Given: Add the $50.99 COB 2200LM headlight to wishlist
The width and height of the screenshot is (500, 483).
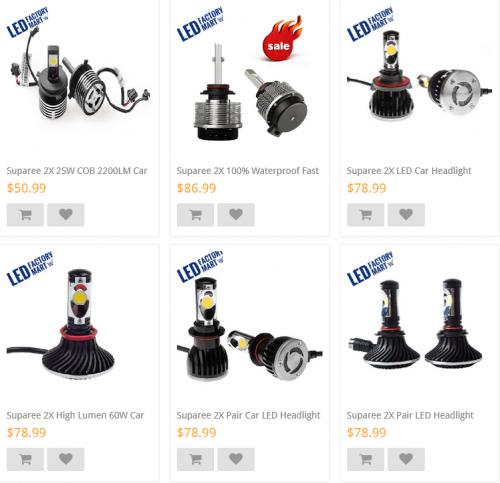Looking at the screenshot, I should click(x=66, y=215).
